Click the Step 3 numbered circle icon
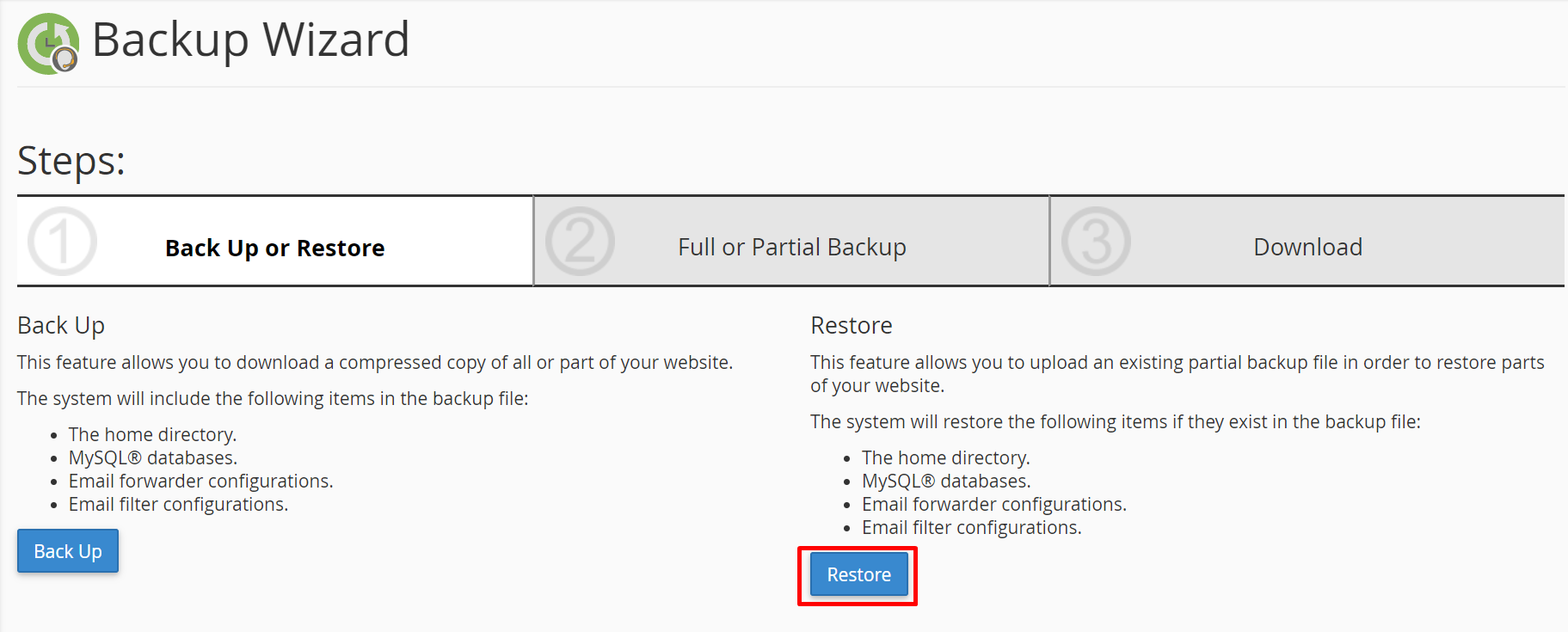This screenshot has width=1568, height=632. [1095, 241]
